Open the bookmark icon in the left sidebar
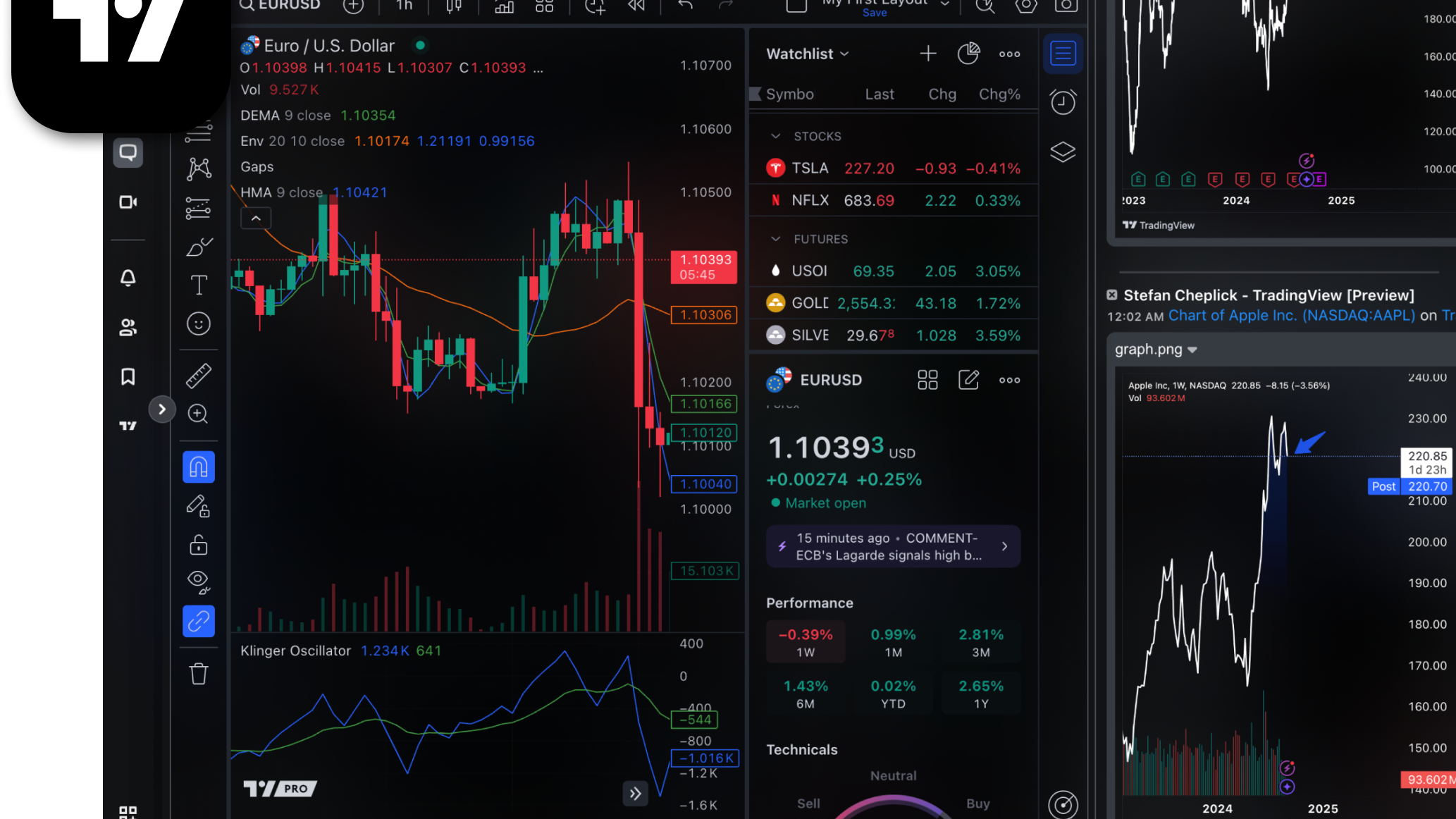This screenshot has width=1456, height=819. 128,376
